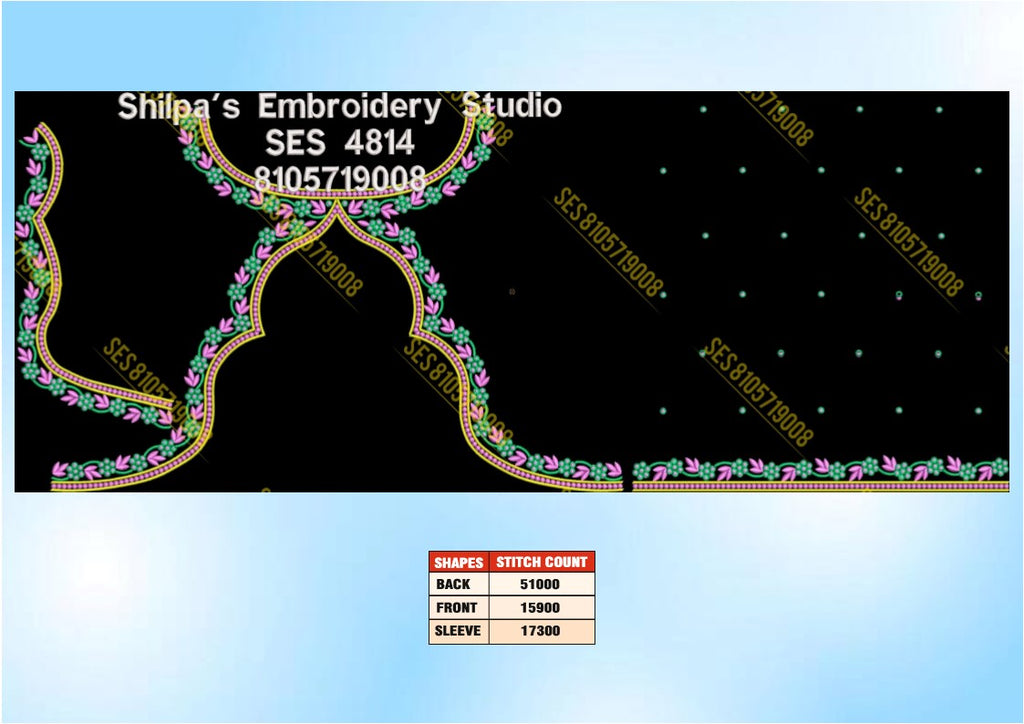This screenshot has height=724, width=1024.
Task: Click the pointed arch neckline motif tip
Action: 337,208
